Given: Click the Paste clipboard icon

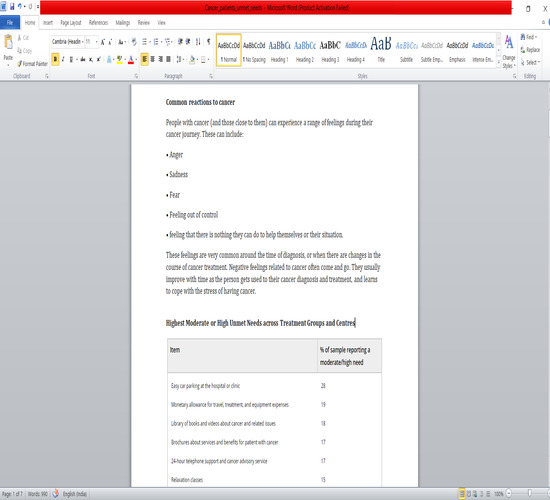Looking at the screenshot, I should pyautogui.click(x=8, y=42).
